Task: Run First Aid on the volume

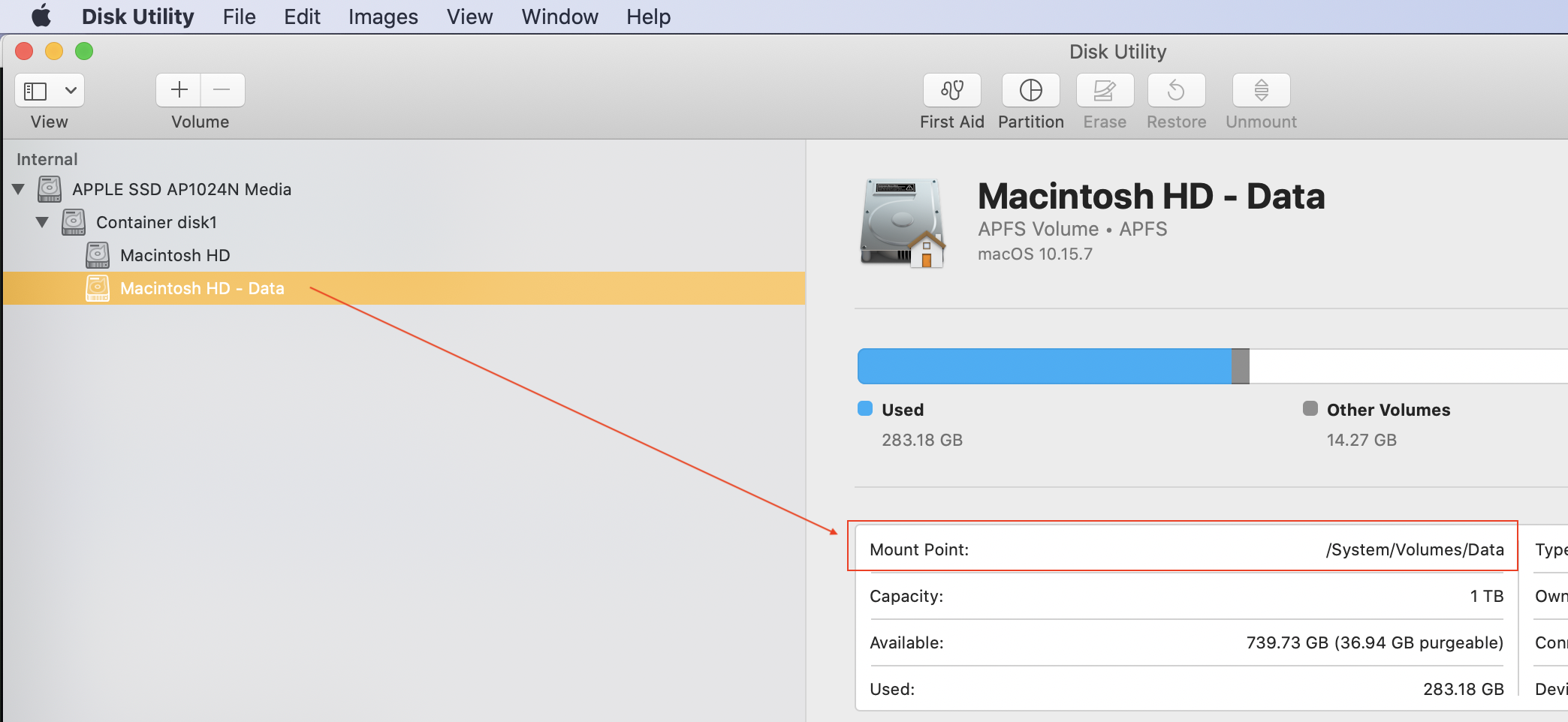Action: 951,90
